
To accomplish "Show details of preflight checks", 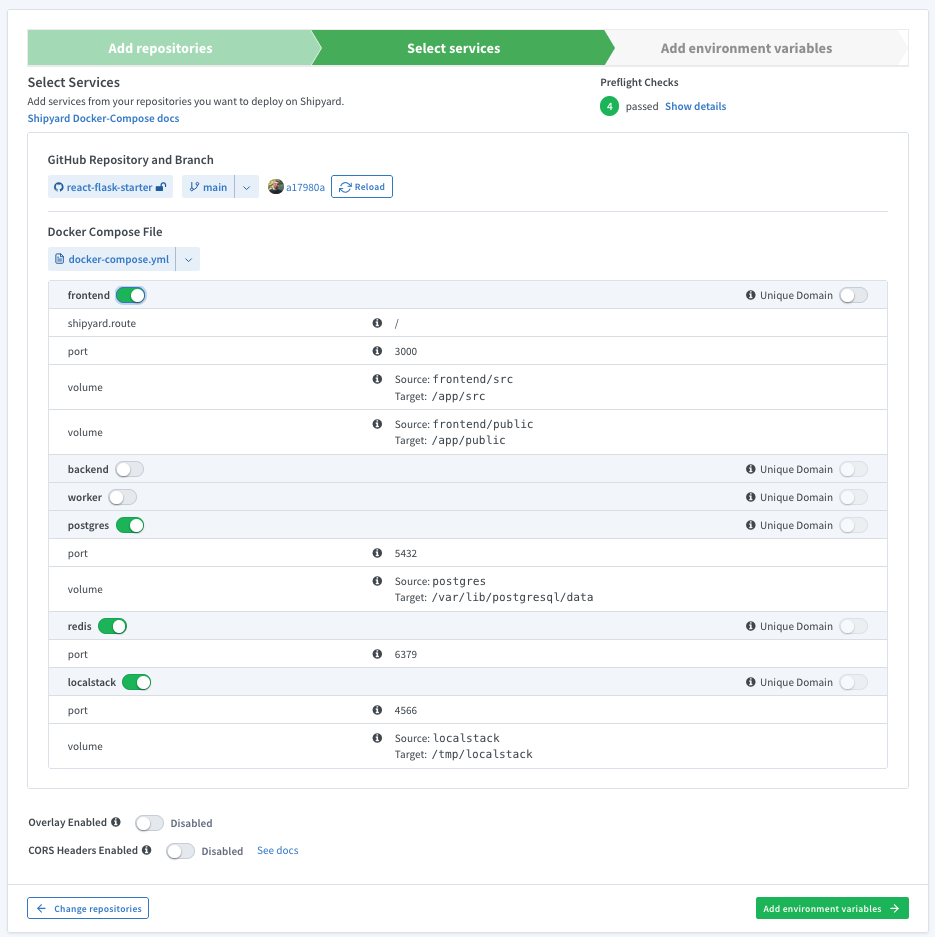I will [x=695, y=106].
